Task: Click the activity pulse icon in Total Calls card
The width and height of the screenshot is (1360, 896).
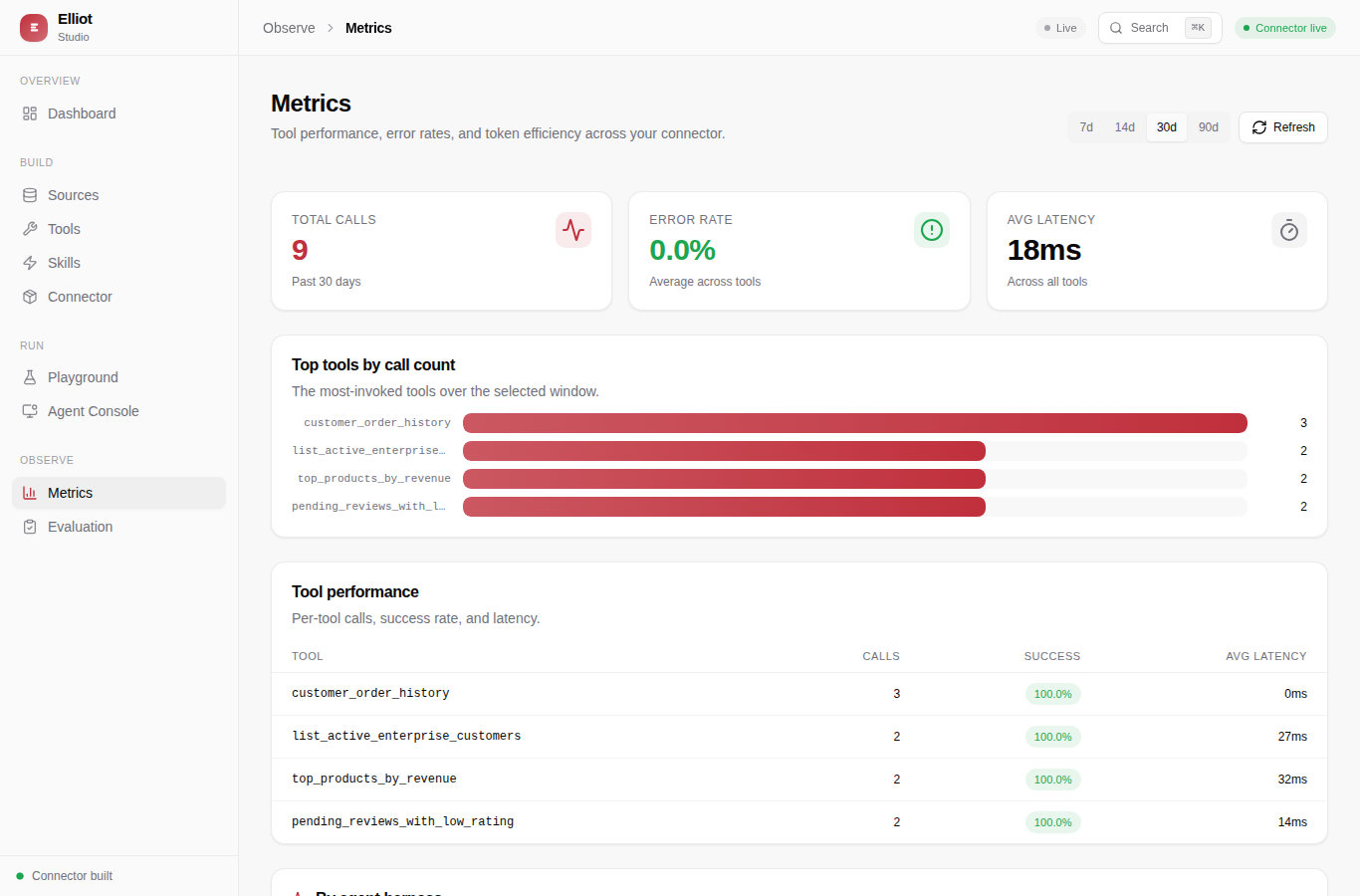Action: (x=573, y=230)
